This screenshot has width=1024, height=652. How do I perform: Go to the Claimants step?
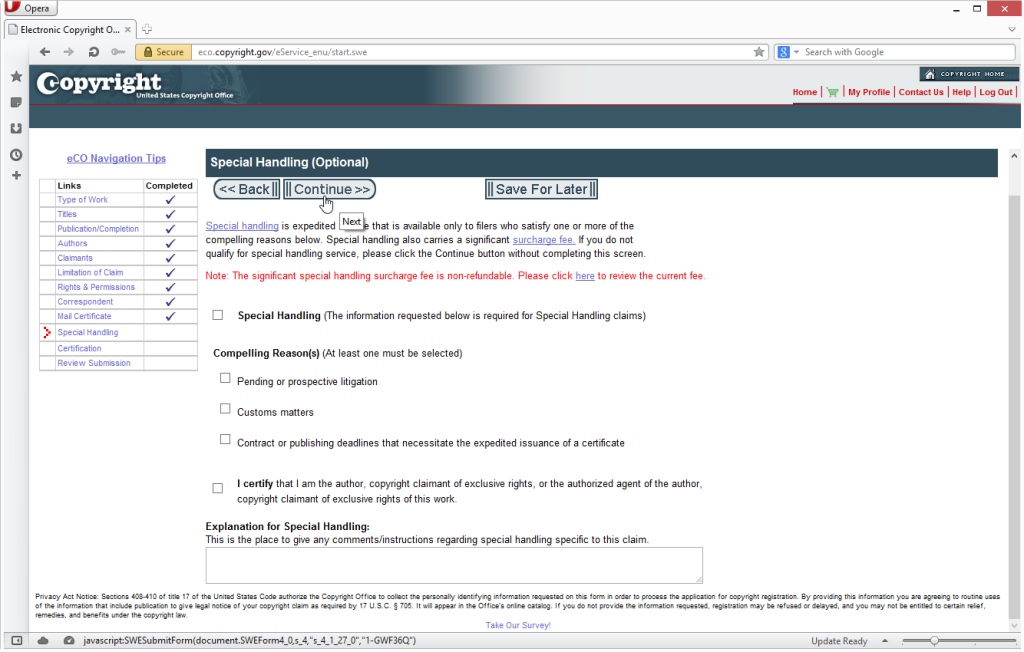click(x=75, y=258)
